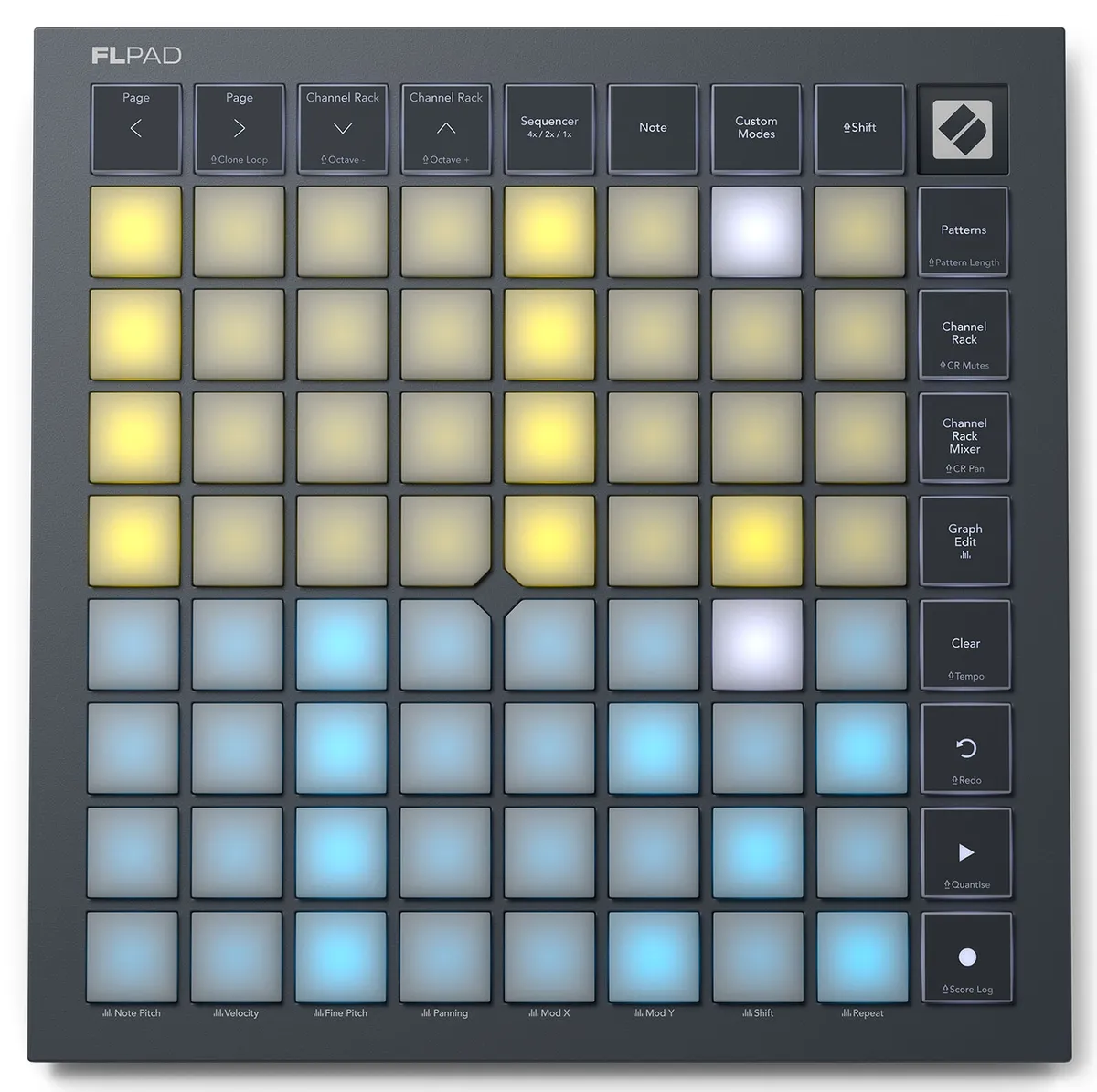Tap bright yellow first pad in Channel Rack row
The height and width of the screenshot is (1092, 1097).
pos(134,335)
